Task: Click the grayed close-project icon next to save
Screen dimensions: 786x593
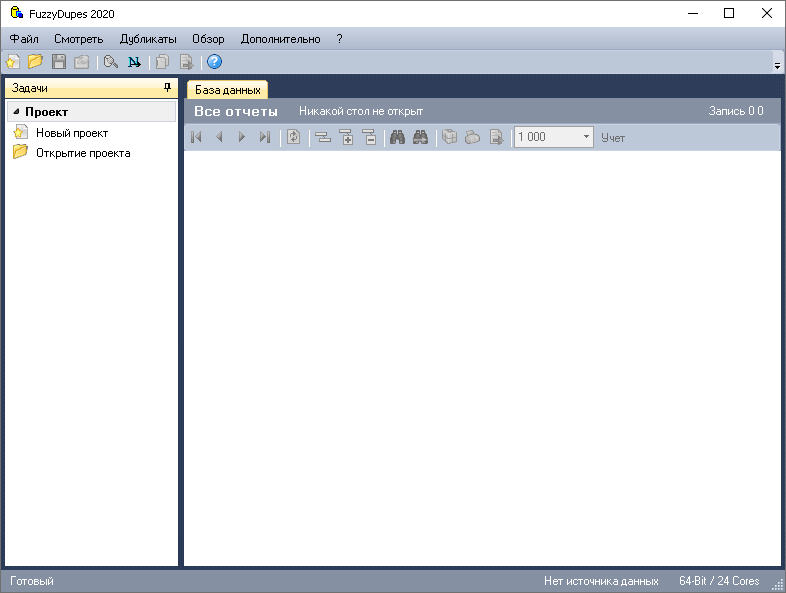Action: (x=81, y=62)
